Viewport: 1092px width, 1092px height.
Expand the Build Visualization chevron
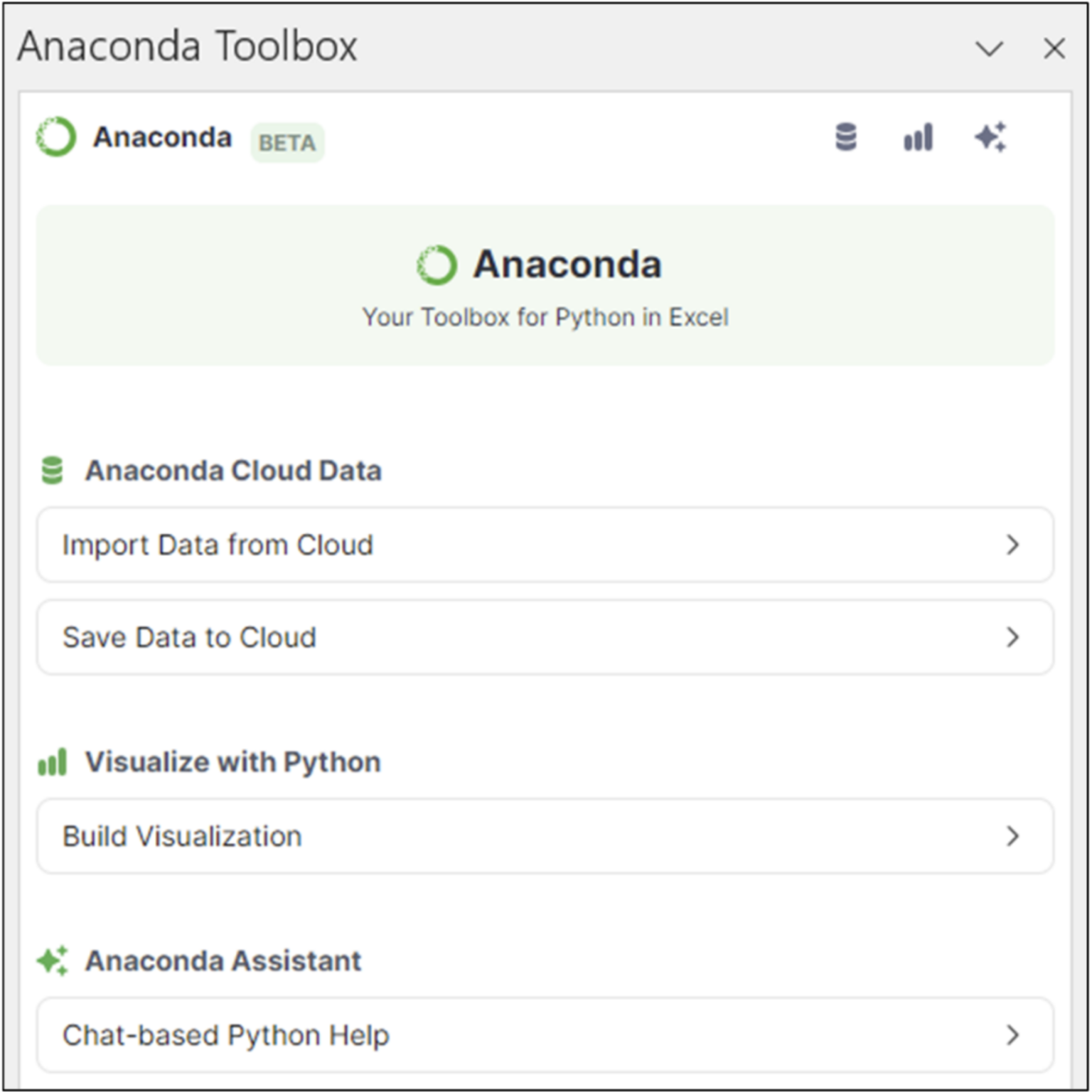pyautogui.click(x=1012, y=836)
